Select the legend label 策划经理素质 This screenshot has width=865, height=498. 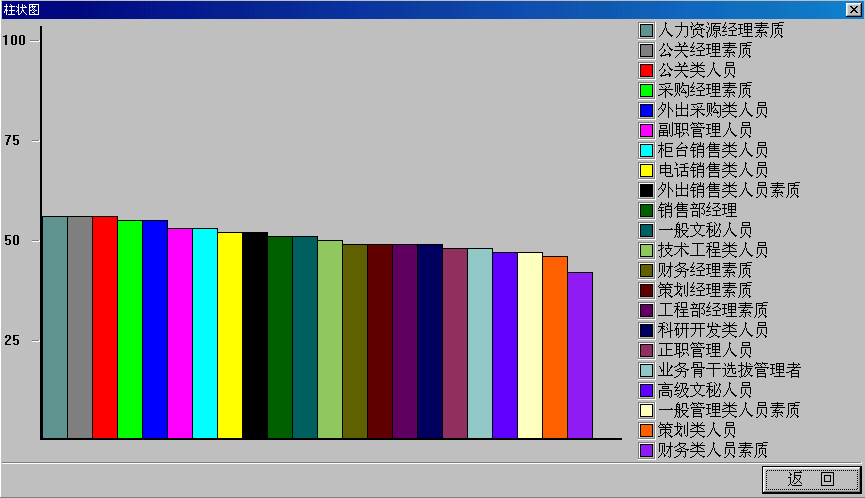[704, 290]
